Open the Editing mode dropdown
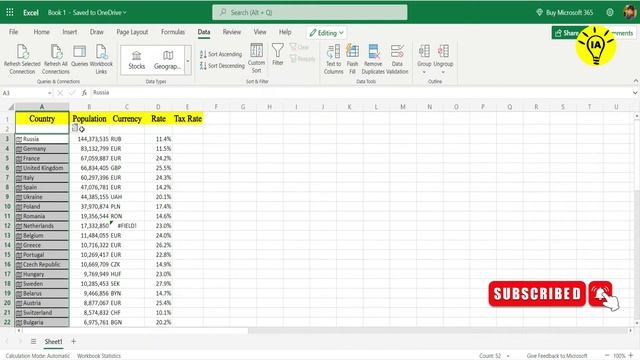Screen dimensions: 640x360 327,33
